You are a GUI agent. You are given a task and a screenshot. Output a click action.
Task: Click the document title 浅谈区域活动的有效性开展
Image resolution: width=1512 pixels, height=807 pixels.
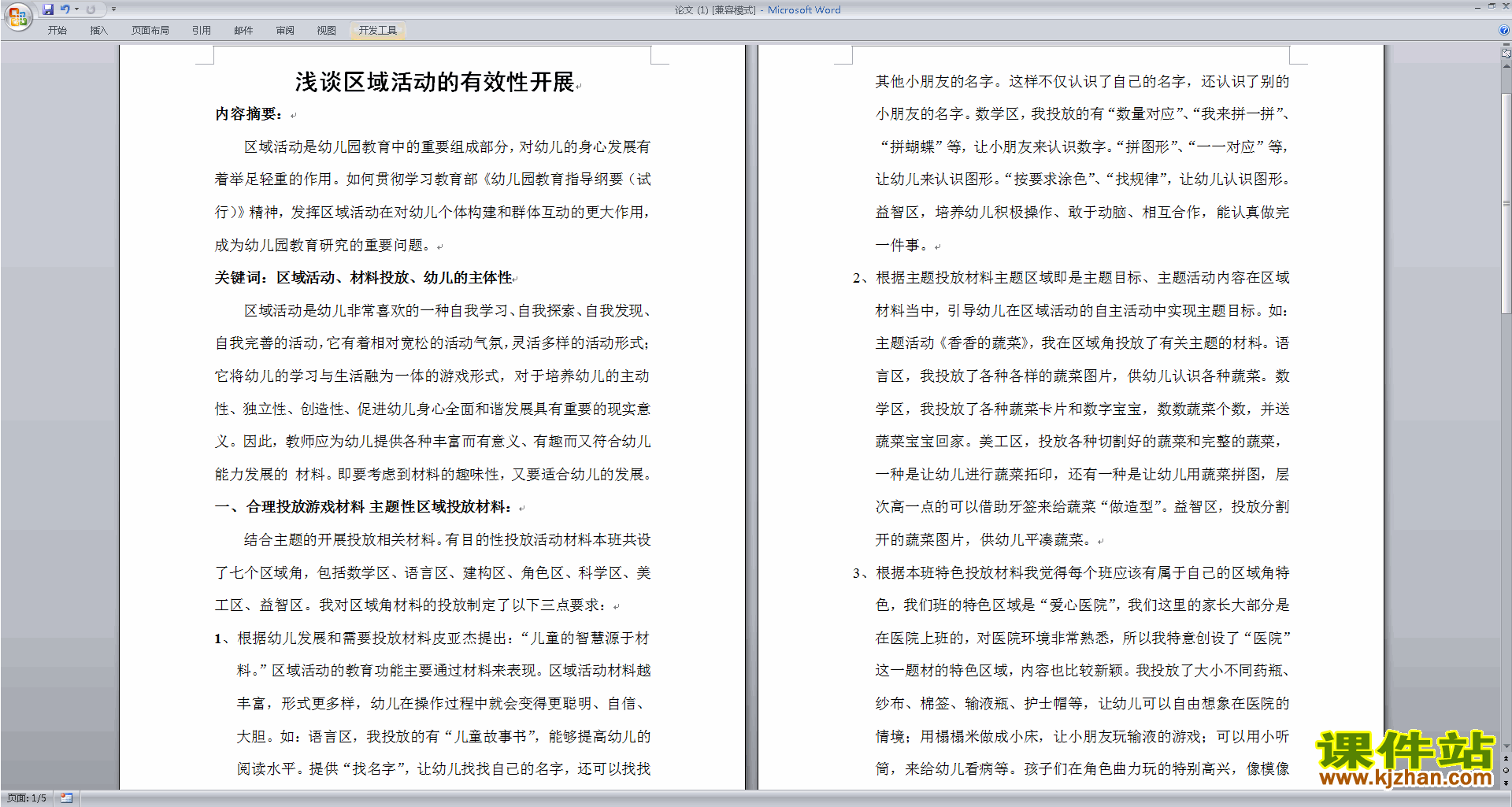point(435,82)
